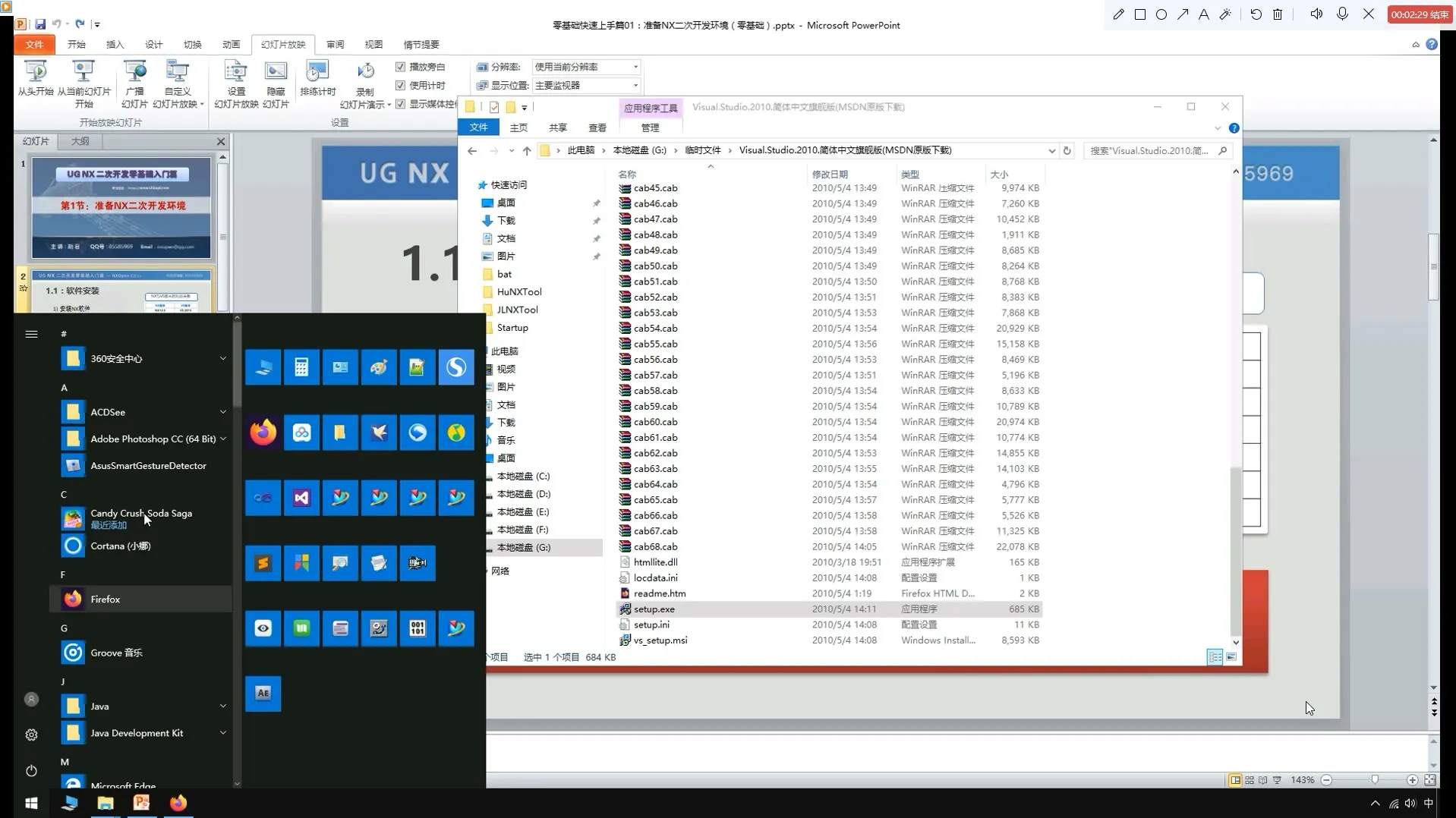The image size is (1456, 818).
Task: Choose the arrow drawing tool
Action: [x=1182, y=14]
